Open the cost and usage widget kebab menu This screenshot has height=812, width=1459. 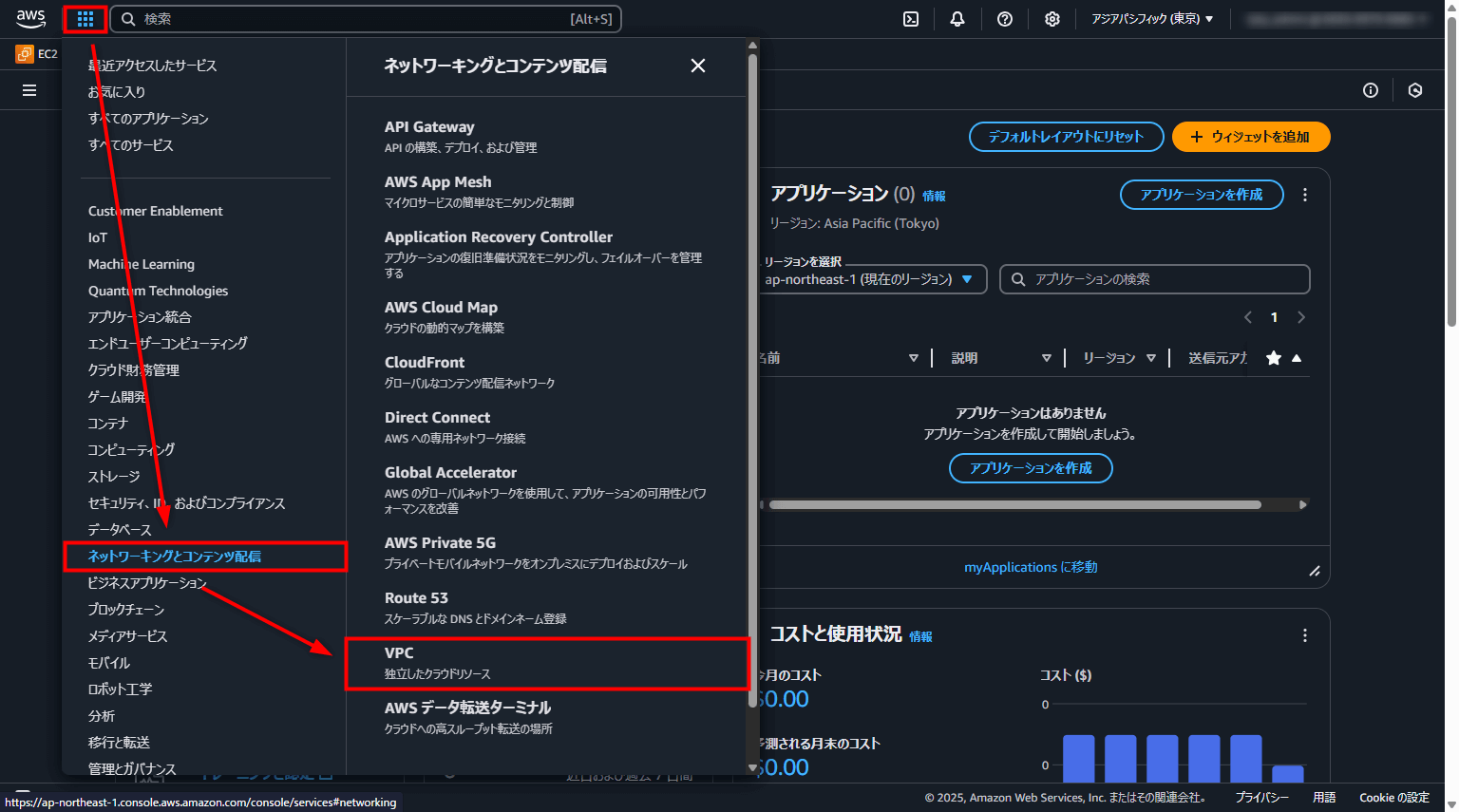click(1305, 635)
